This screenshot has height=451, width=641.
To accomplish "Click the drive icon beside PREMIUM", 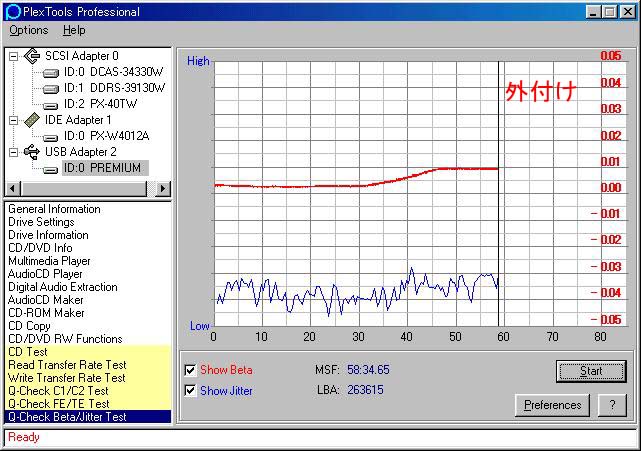I will click(51, 169).
